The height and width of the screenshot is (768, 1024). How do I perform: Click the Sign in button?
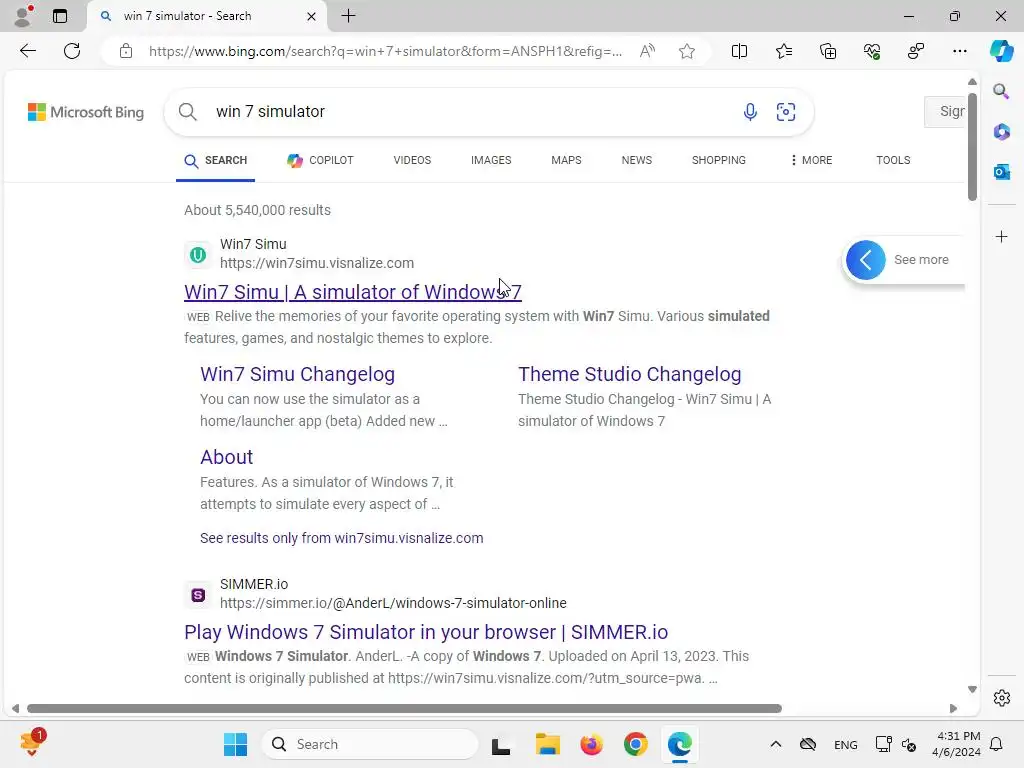(945, 112)
